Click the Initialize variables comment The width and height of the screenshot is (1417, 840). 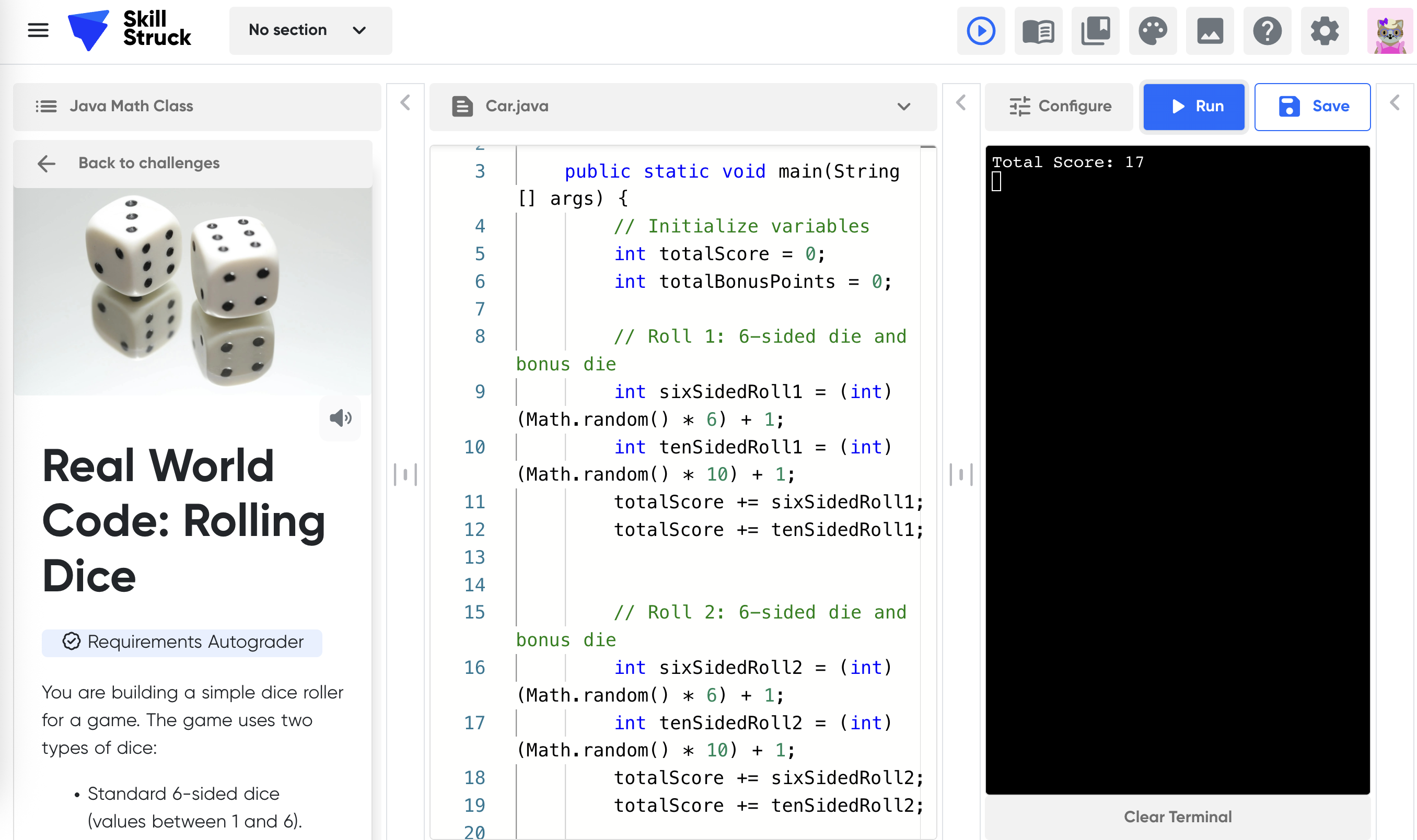741,226
